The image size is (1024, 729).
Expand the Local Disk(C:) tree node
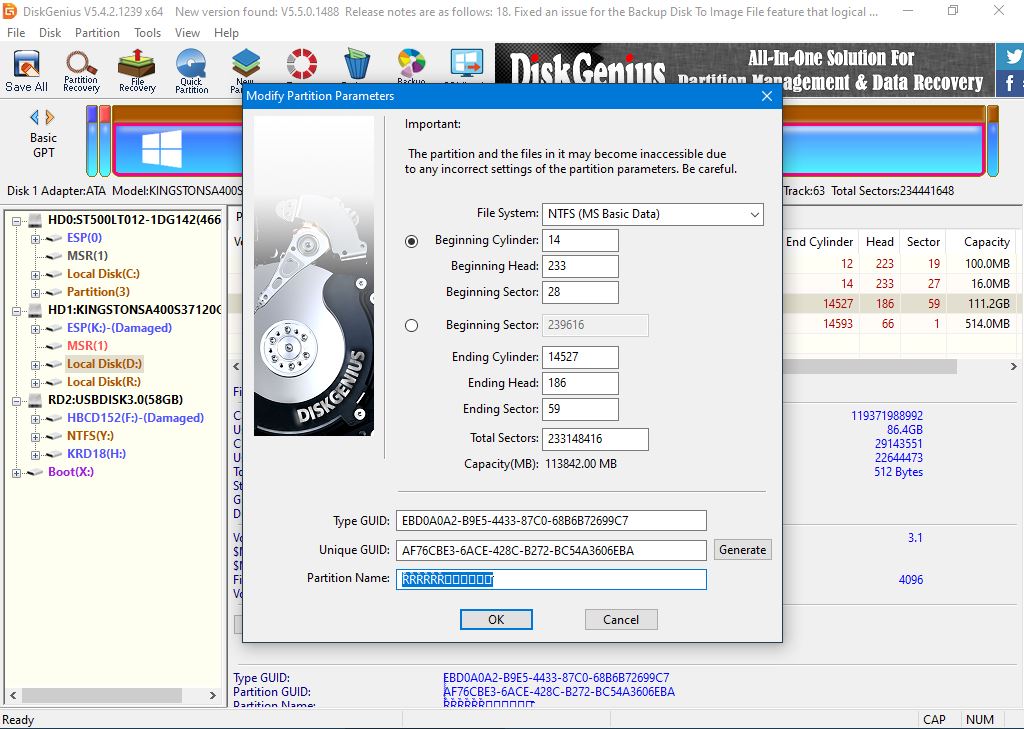(x=36, y=274)
